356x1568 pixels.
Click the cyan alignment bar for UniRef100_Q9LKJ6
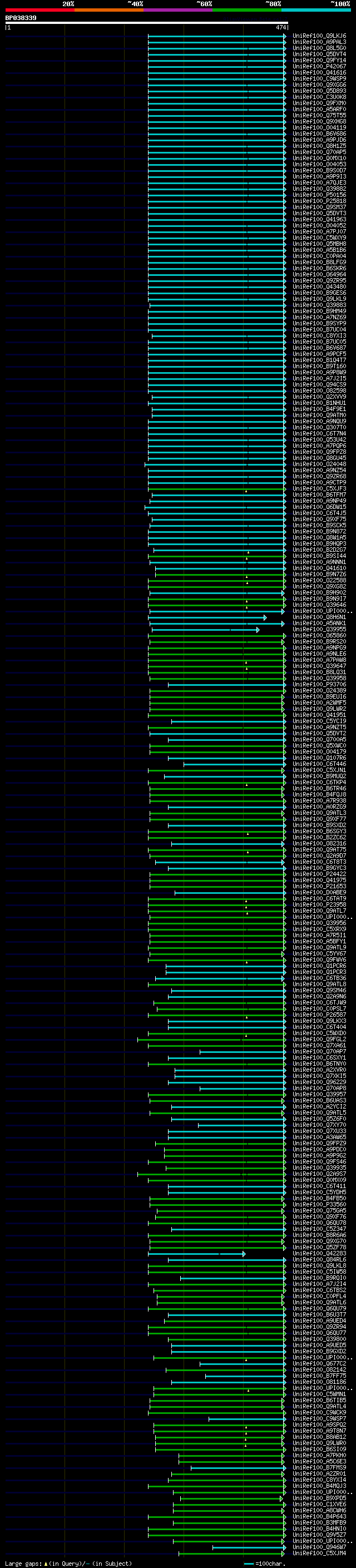(216, 36)
